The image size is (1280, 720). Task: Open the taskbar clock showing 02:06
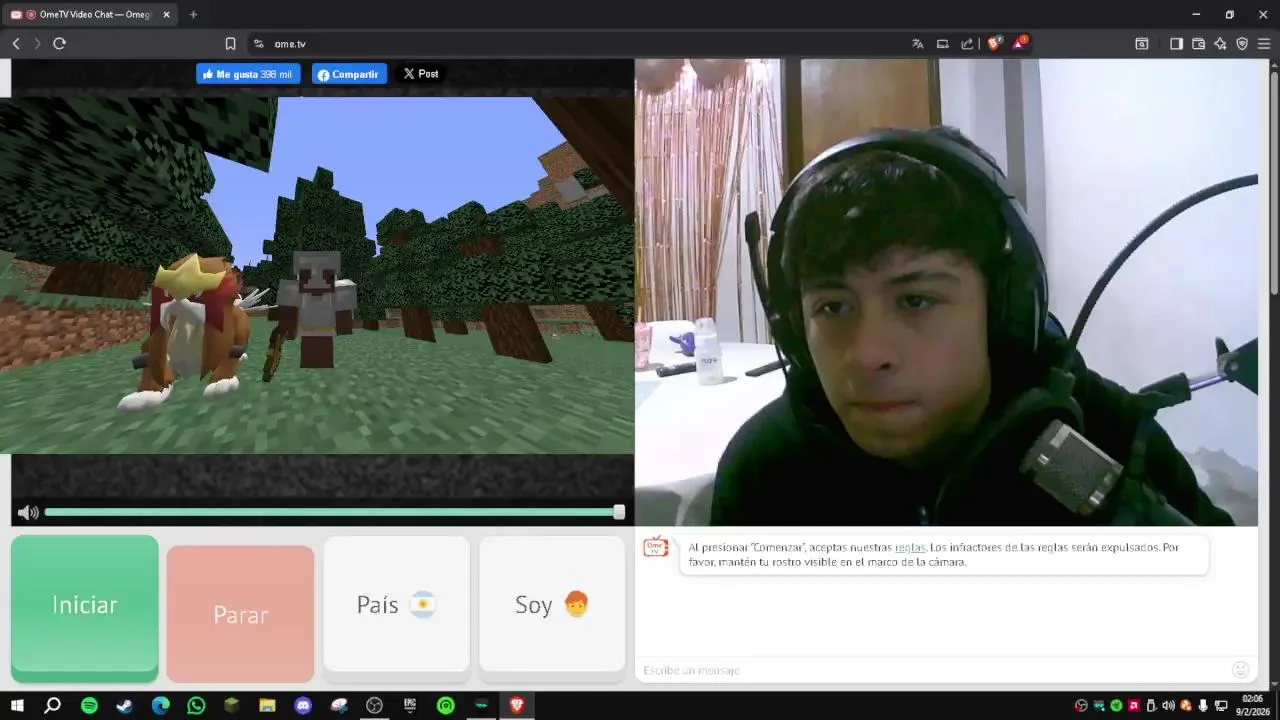click(x=1252, y=705)
